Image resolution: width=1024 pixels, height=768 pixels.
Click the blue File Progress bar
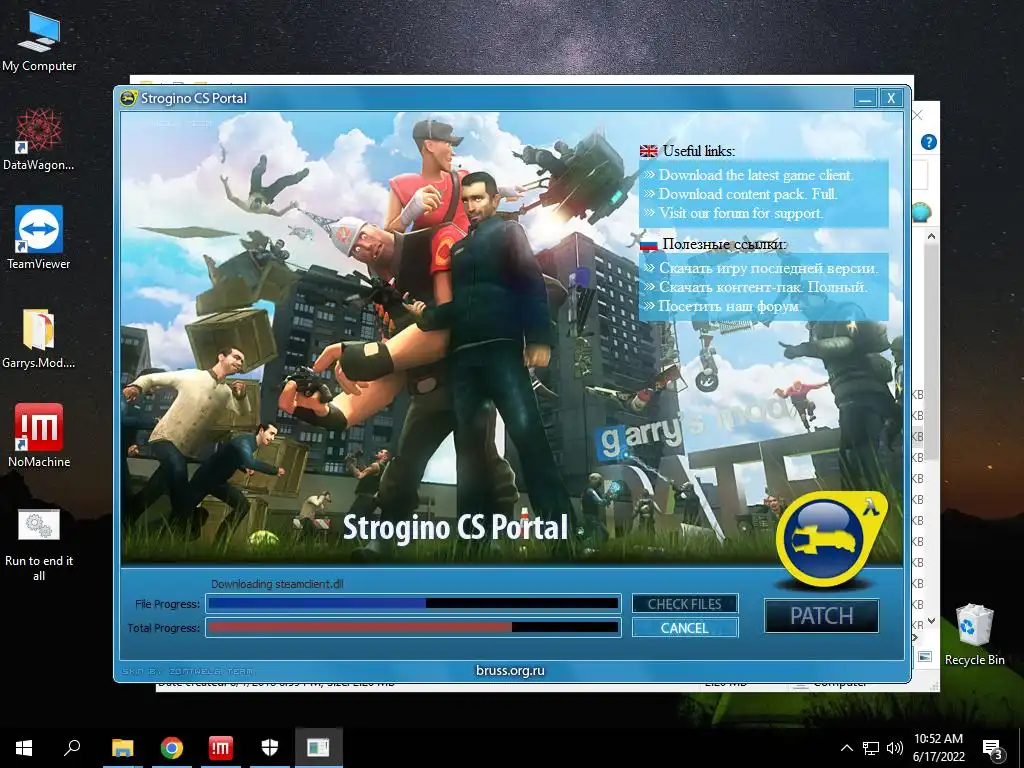[413, 603]
